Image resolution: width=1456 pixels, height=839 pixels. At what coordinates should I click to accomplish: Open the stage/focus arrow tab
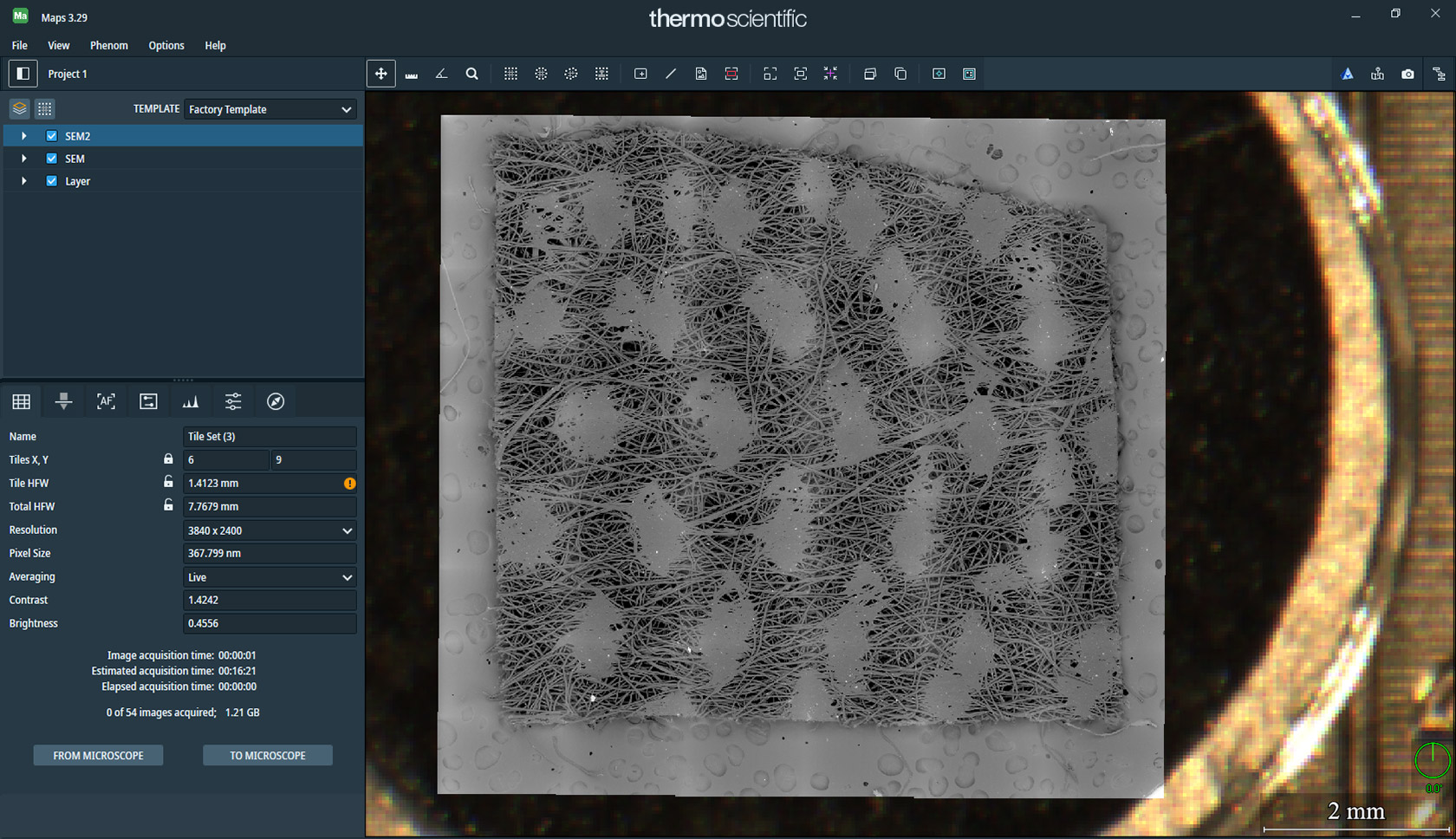[63, 401]
